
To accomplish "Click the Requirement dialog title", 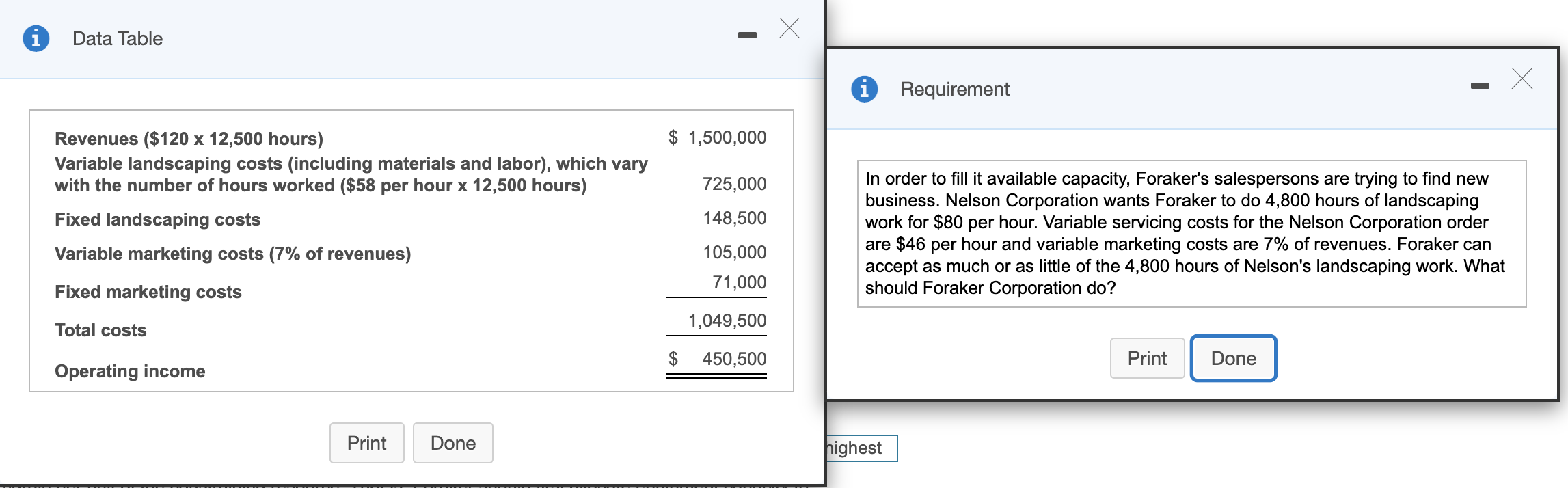I will [x=955, y=89].
